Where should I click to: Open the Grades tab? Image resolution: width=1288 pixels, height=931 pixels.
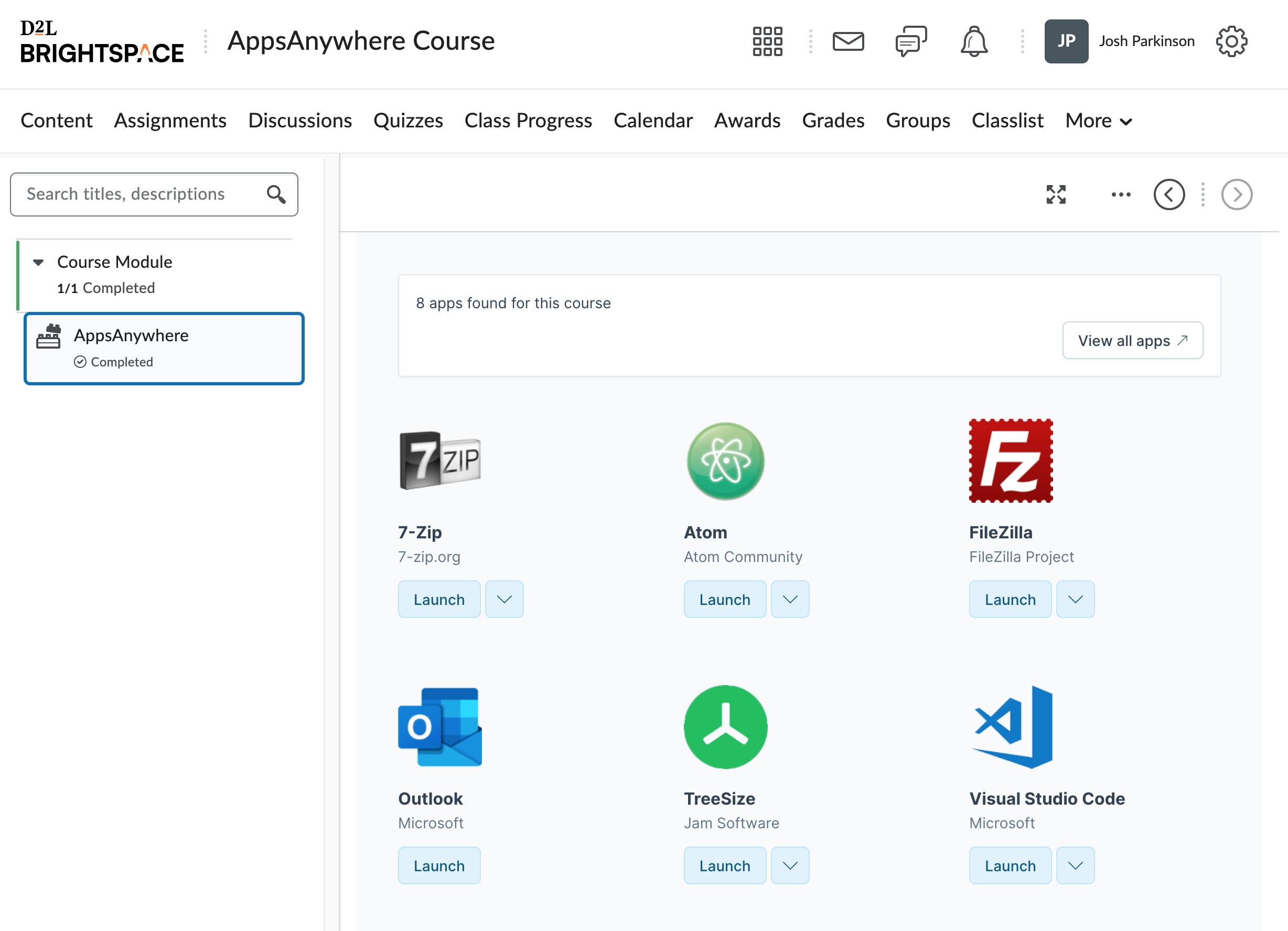pos(833,121)
